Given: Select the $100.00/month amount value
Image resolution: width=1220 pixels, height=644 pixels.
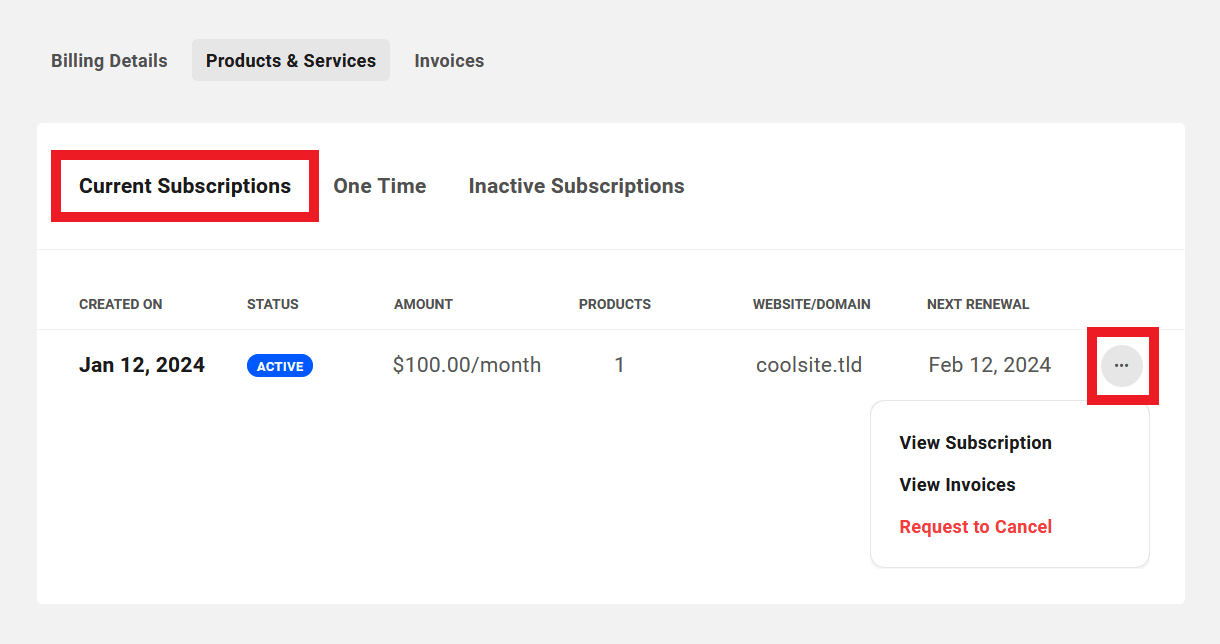Looking at the screenshot, I should (467, 365).
